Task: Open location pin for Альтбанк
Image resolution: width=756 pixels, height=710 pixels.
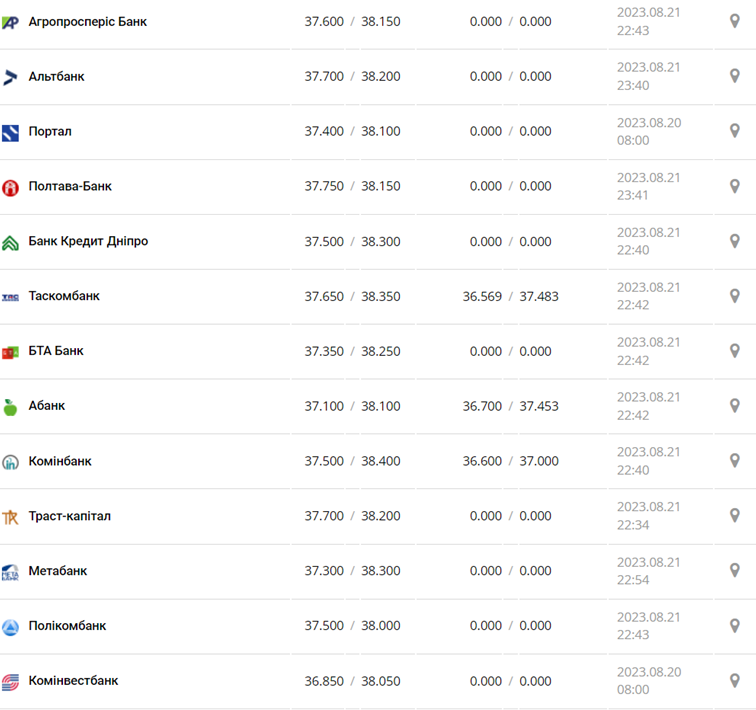Action: pyautogui.click(x=734, y=76)
